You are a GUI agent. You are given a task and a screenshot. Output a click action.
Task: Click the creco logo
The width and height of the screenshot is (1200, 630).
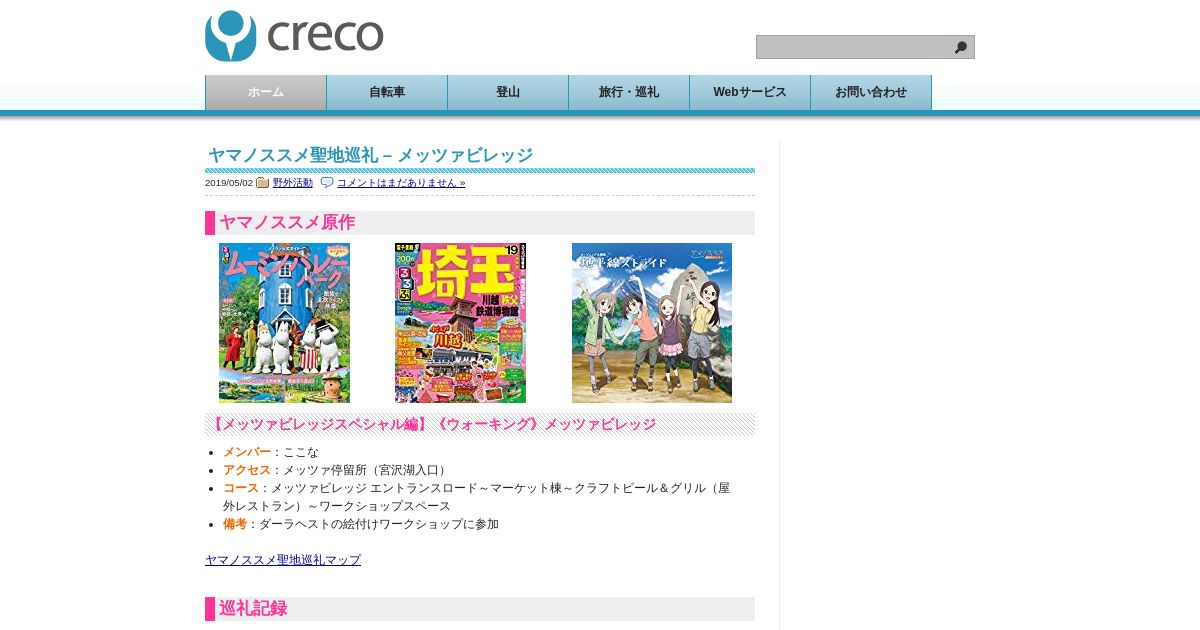(294, 36)
